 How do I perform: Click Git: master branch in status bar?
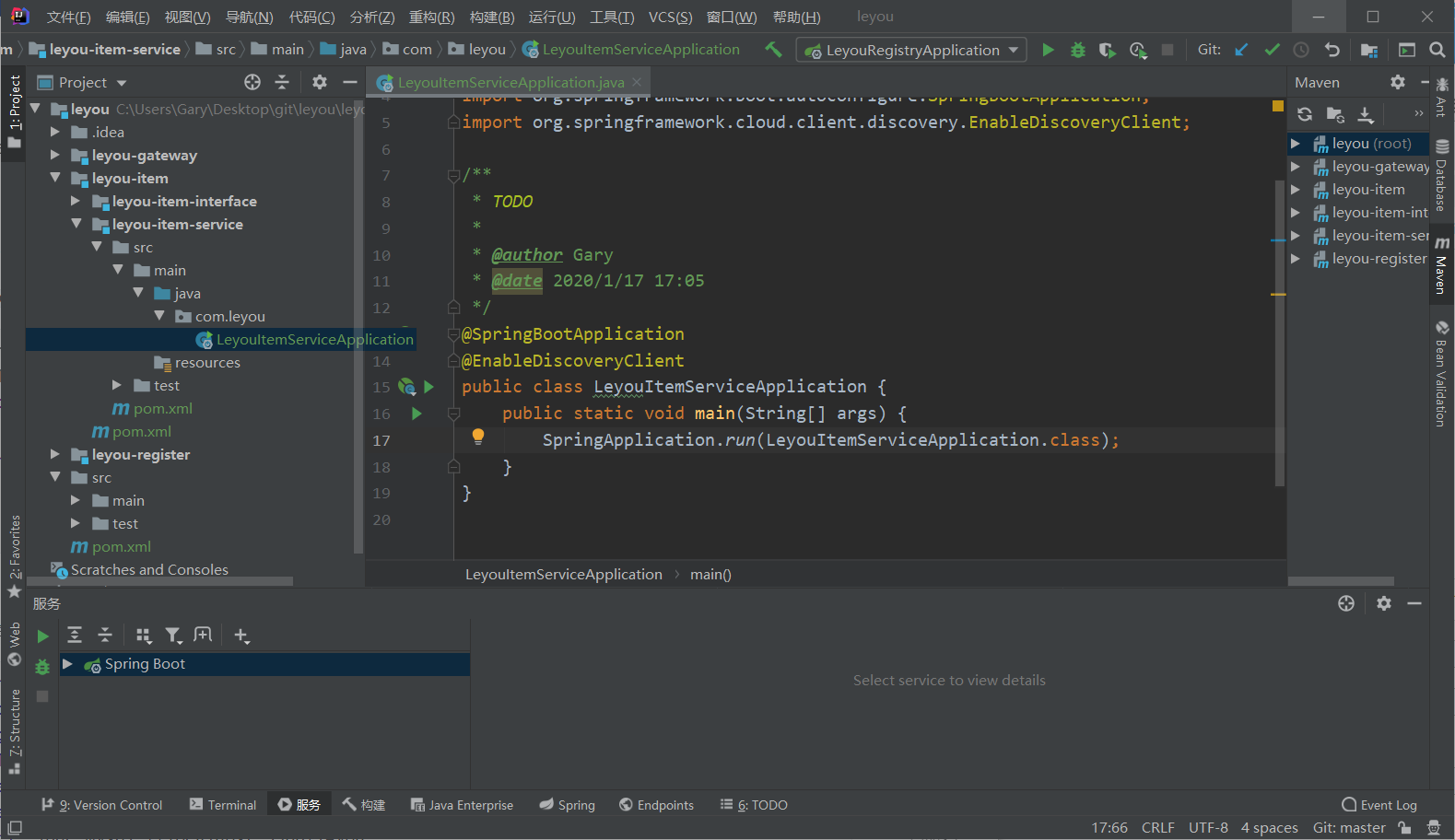pyautogui.click(x=1349, y=827)
